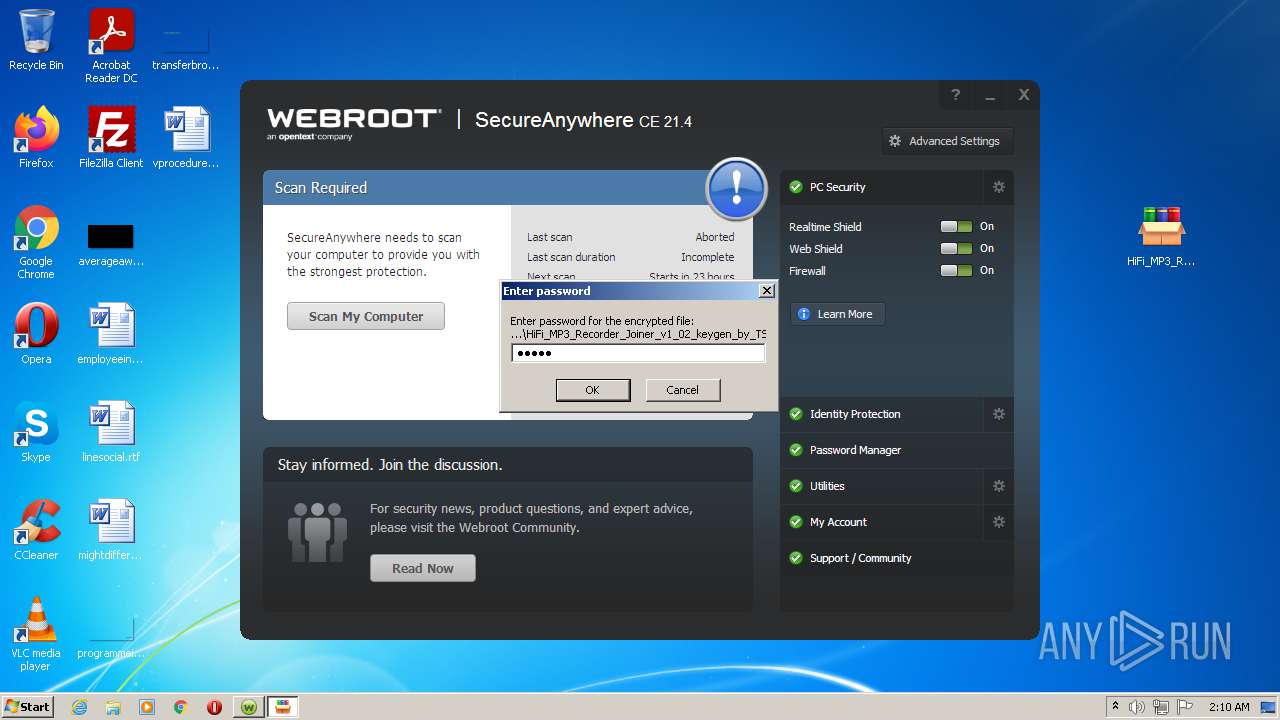The height and width of the screenshot is (720, 1280).
Task: Open the Recycle Bin desktop icon
Action: click(x=36, y=40)
